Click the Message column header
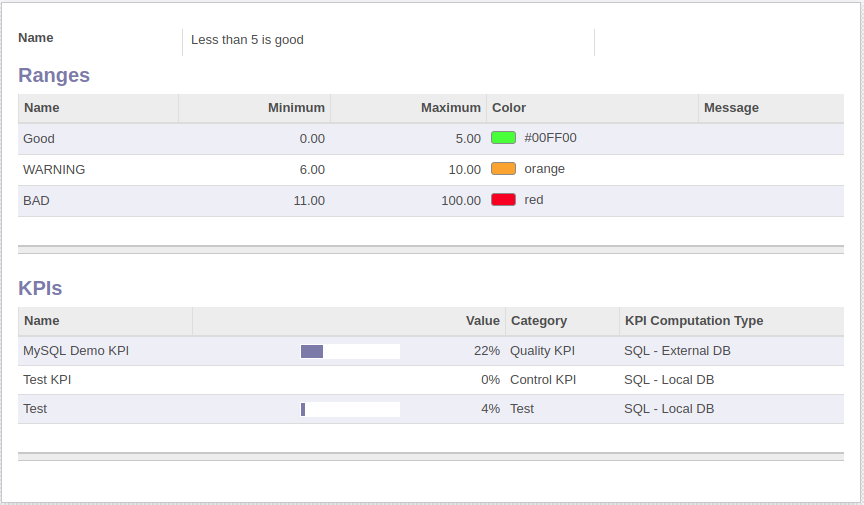 tap(731, 108)
